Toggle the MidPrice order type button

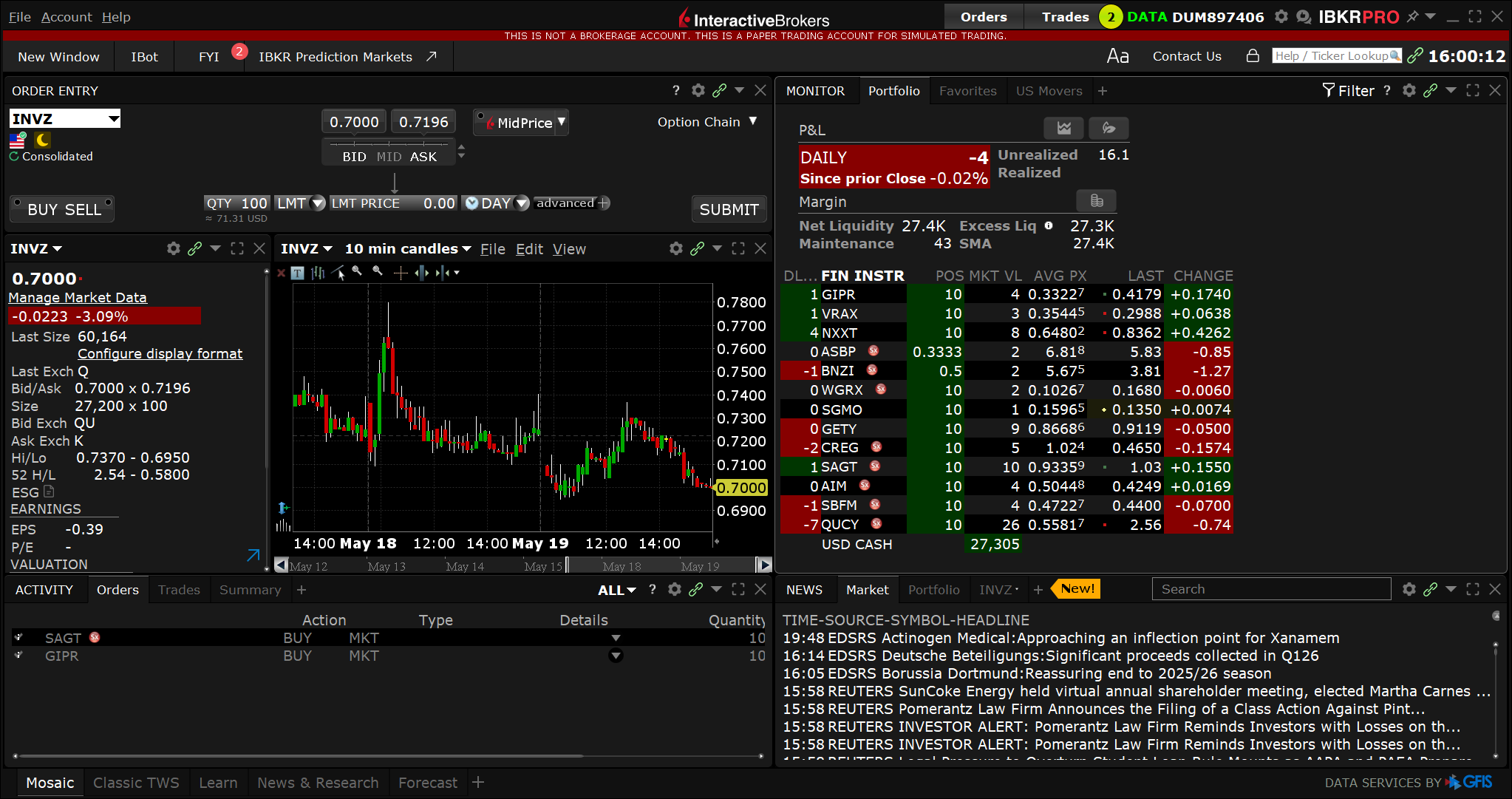pyautogui.click(x=521, y=123)
